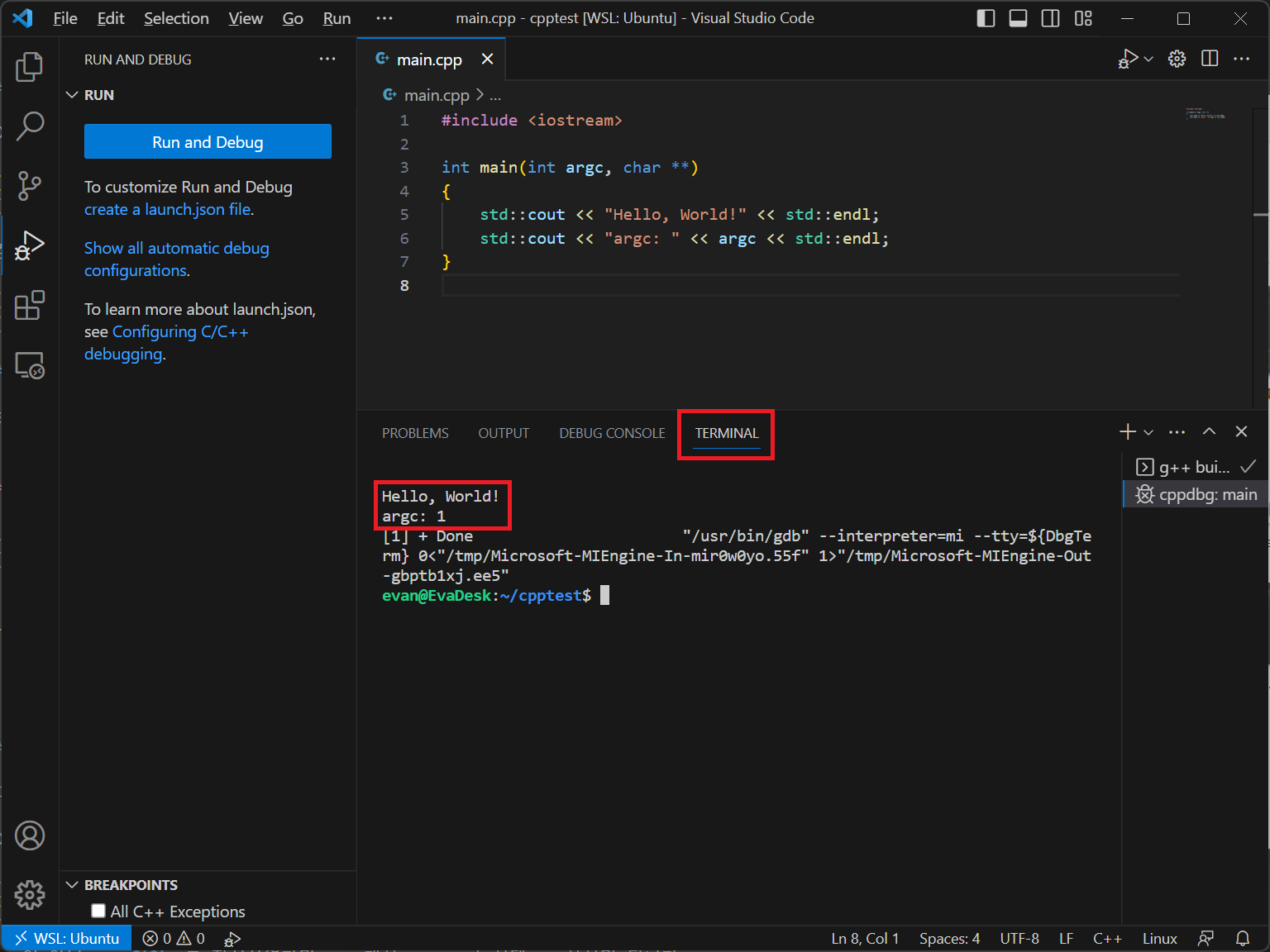Open Source Control view
This screenshot has width=1270, height=952.
(x=30, y=186)
